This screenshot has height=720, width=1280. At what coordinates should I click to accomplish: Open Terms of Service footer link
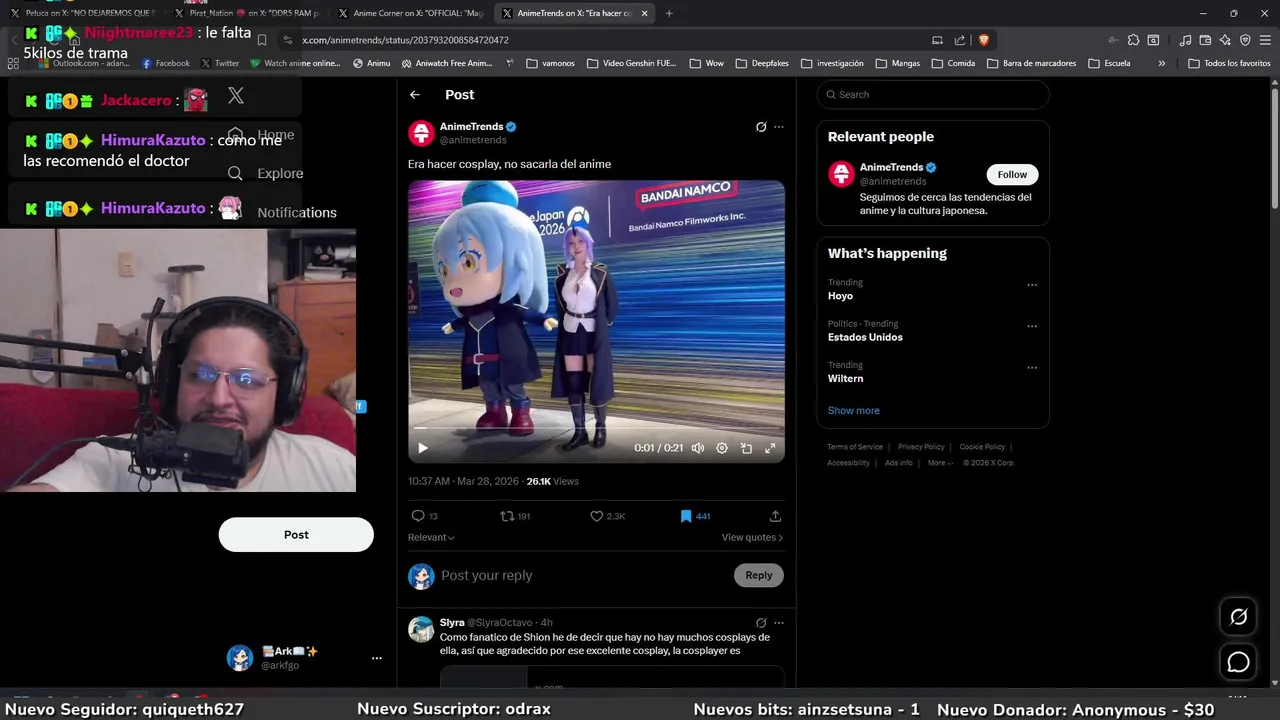pyautogui.click(x=855, y=447)
